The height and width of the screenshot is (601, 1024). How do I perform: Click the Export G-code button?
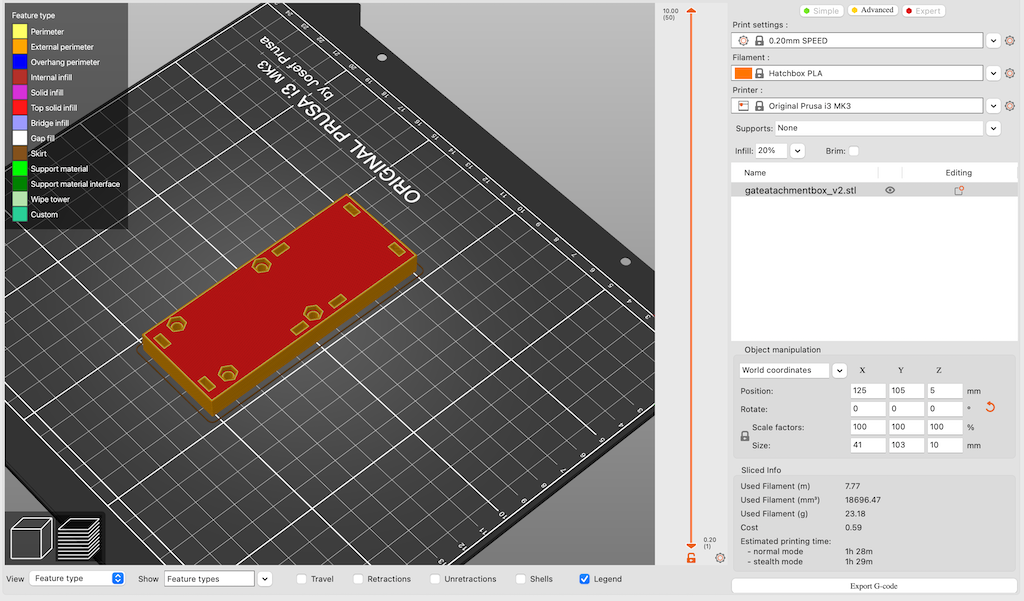(x=874, y=586)
